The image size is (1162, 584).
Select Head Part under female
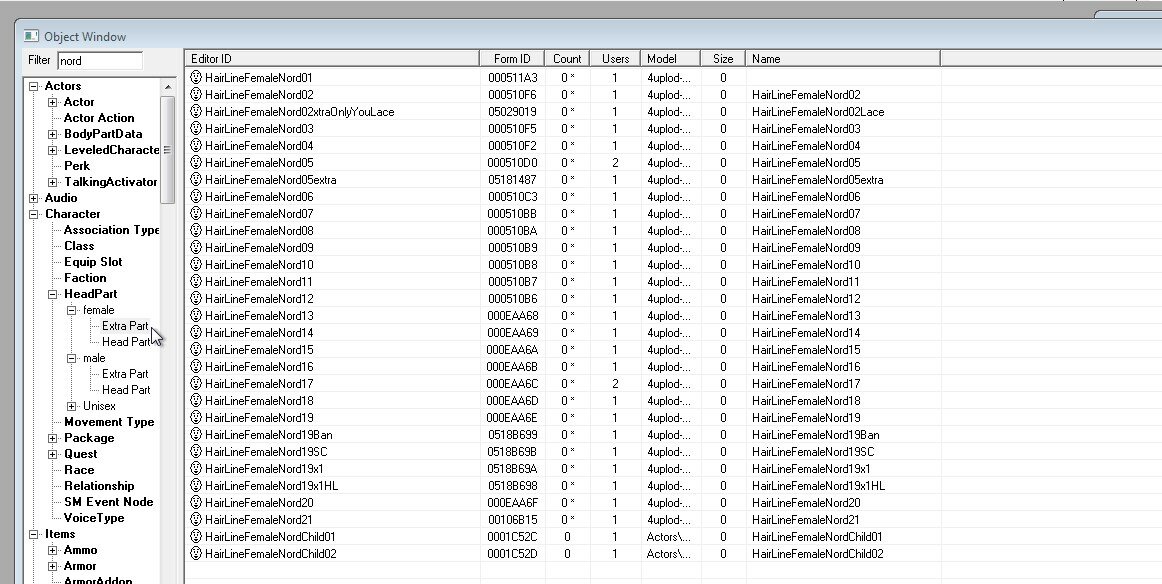(125, 342)
